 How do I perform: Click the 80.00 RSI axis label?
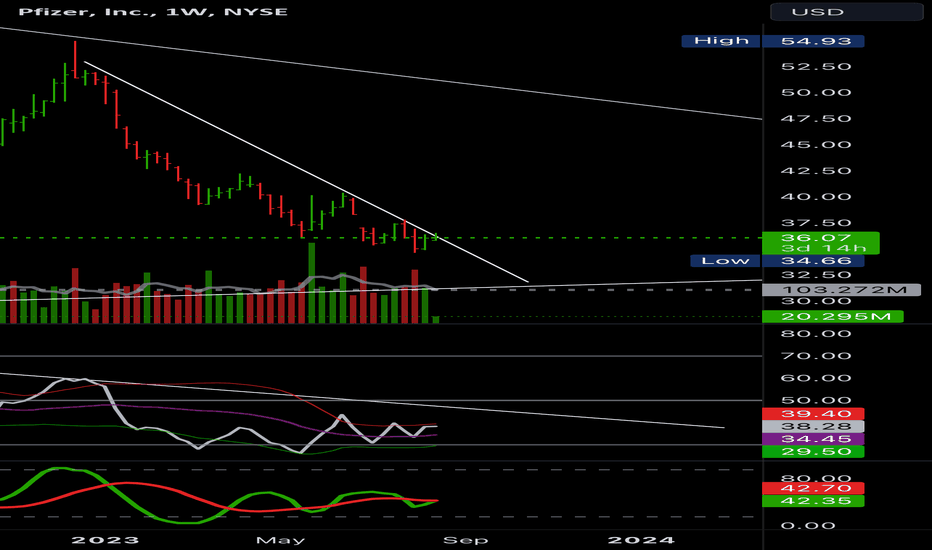click(x=816, y=334)
